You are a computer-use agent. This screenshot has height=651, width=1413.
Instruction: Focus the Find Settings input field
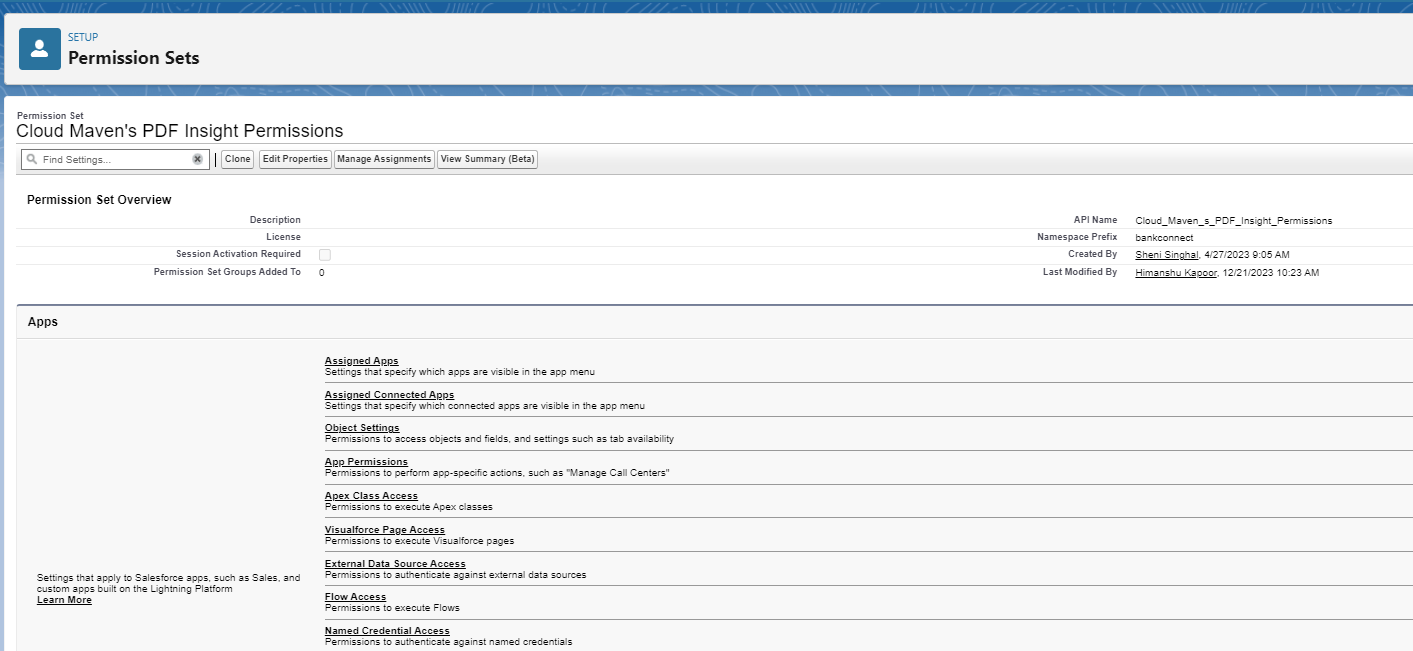tap(115, 159)
